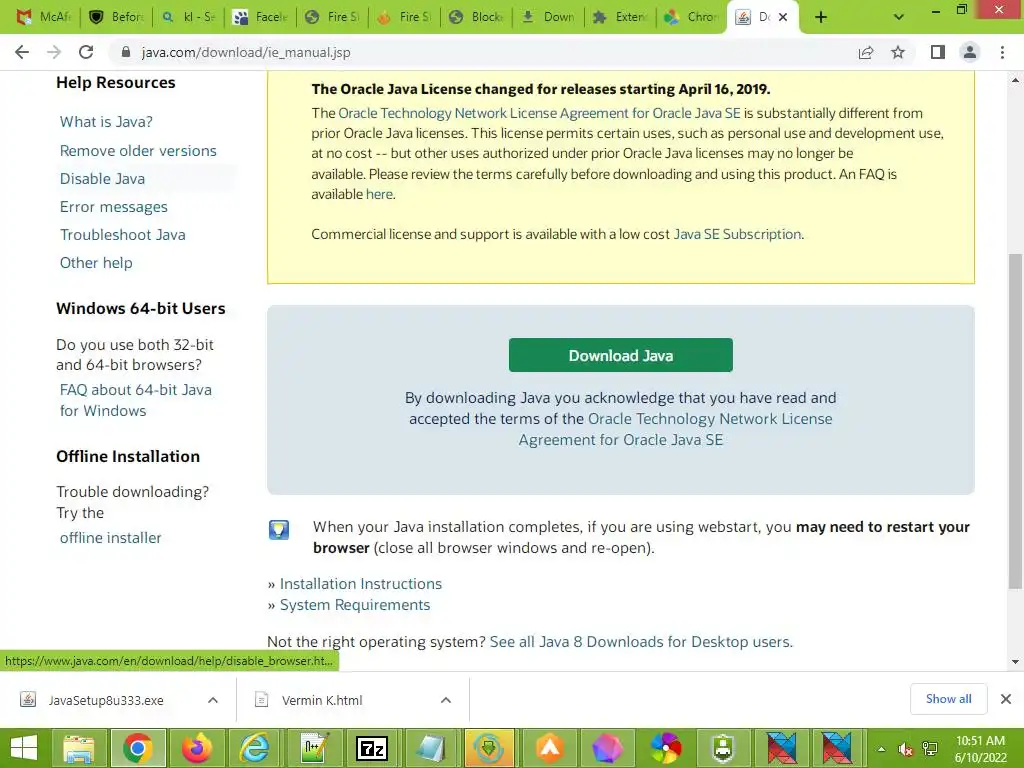
Task: Switch to the Block tab
Action: click(x=476, y=17)
